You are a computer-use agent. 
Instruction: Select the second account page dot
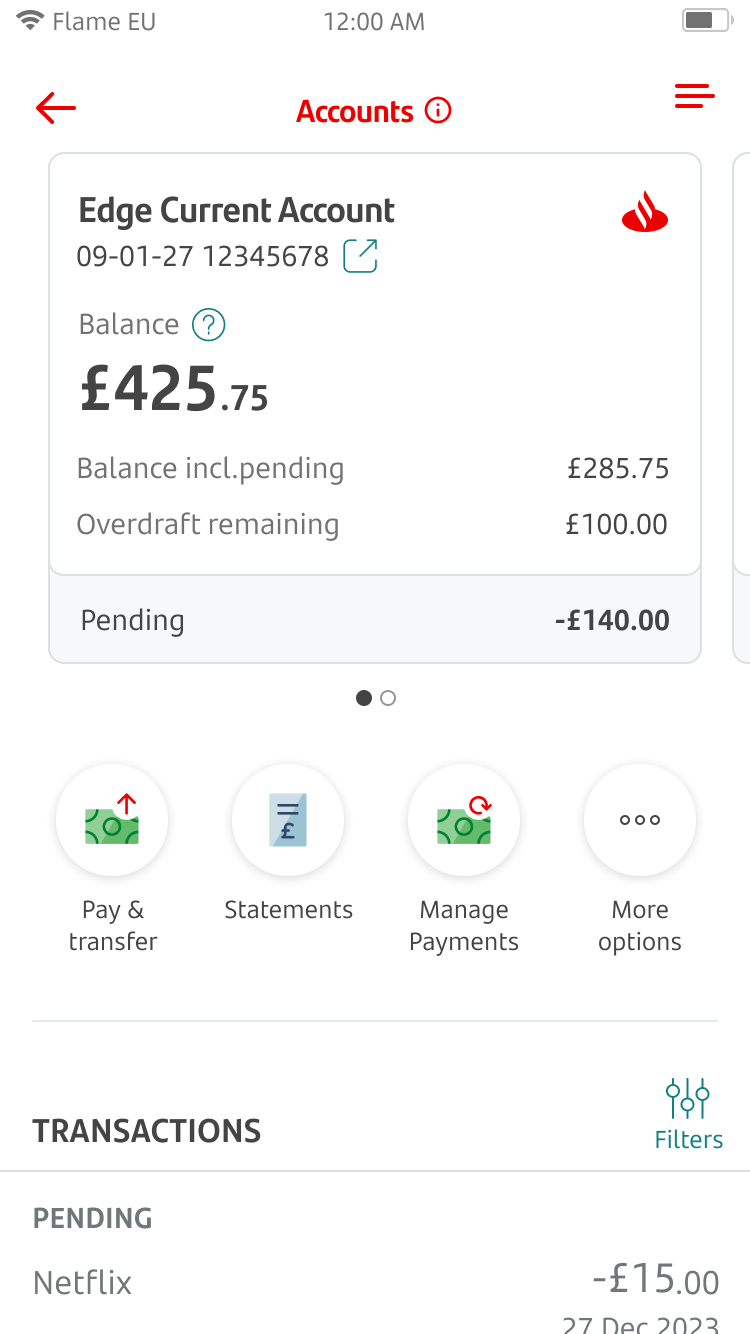click(x=389, y=698)
